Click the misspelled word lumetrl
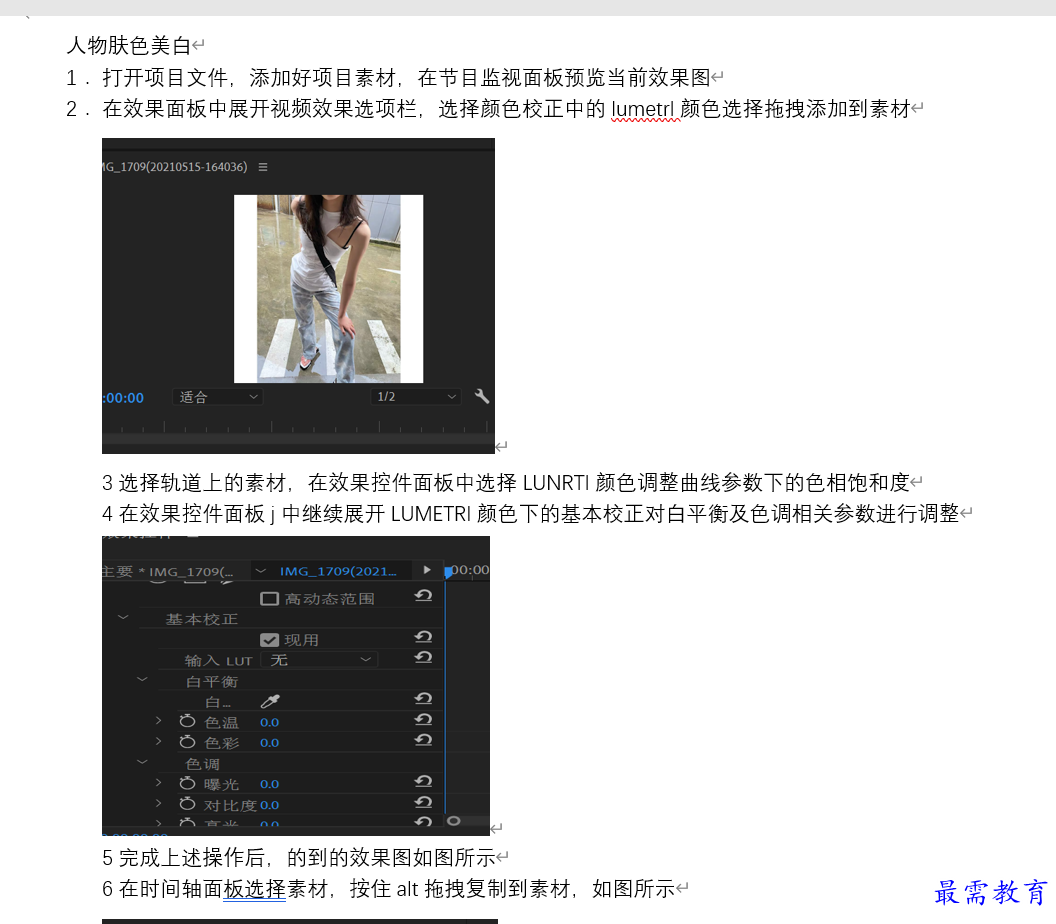This screenshot has height=924, width=1056. [x=645, y=109]
